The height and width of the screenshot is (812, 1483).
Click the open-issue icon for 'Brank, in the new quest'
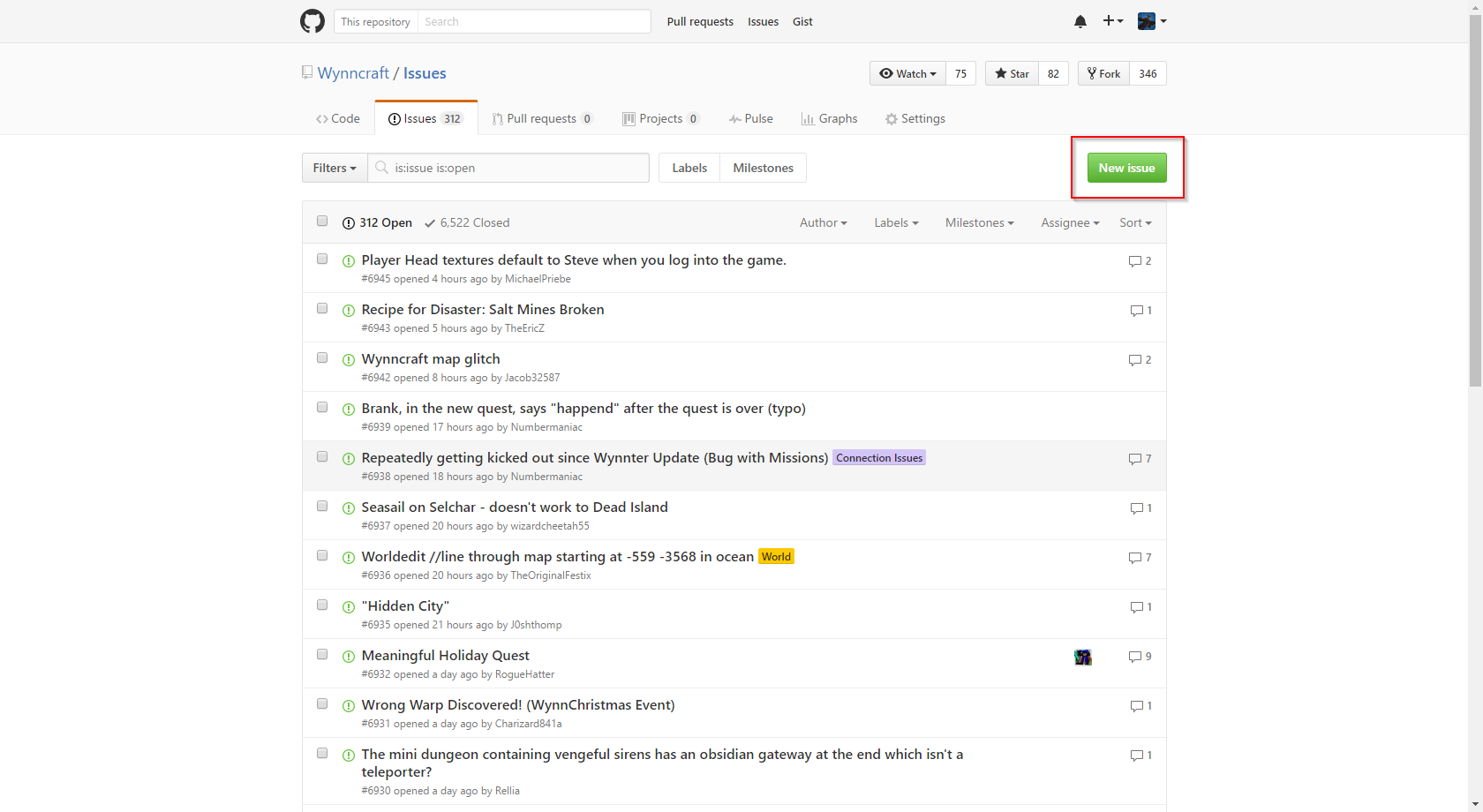[x=349, y=410]
